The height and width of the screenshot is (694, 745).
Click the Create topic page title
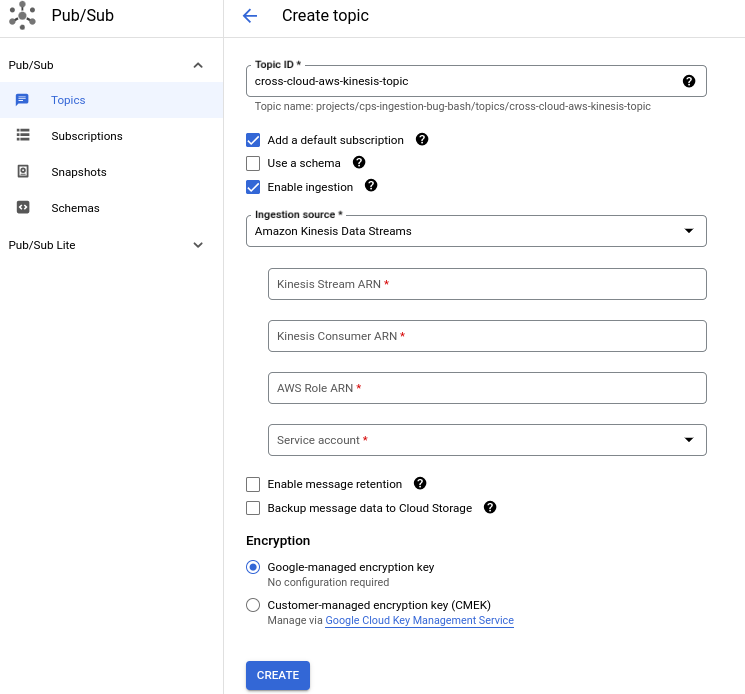tap(325, 15)
